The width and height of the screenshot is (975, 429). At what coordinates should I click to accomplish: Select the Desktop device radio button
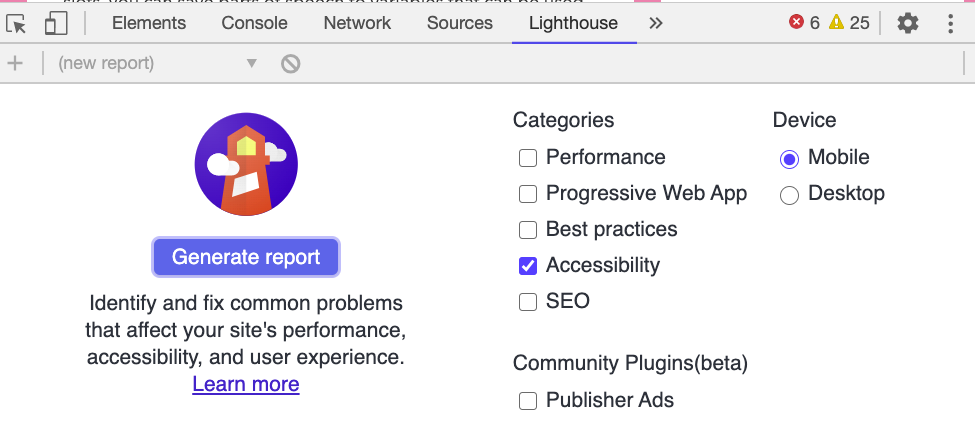tap(789, 195)
